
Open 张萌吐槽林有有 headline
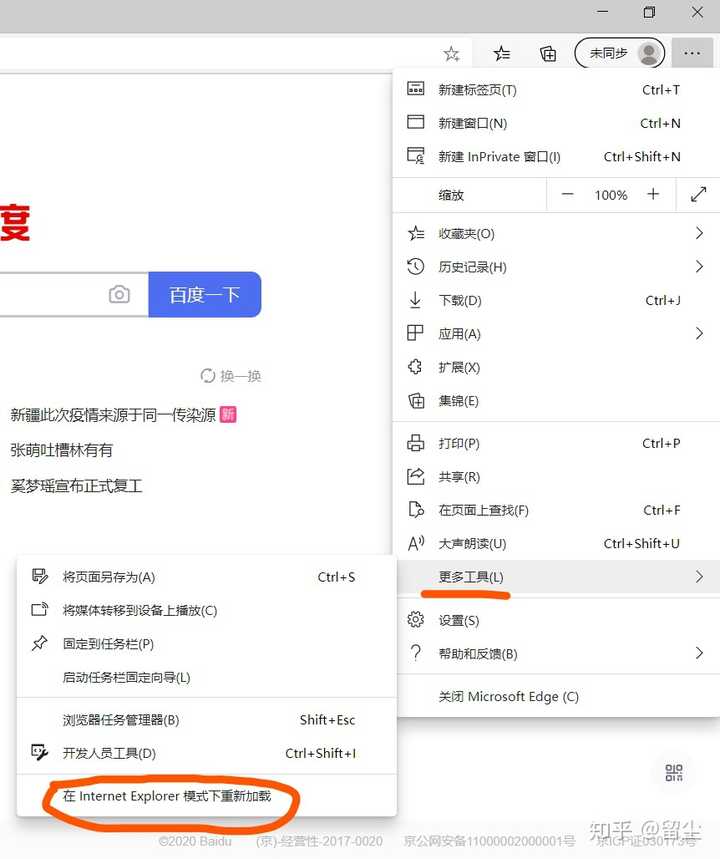[x=61, y=450]
